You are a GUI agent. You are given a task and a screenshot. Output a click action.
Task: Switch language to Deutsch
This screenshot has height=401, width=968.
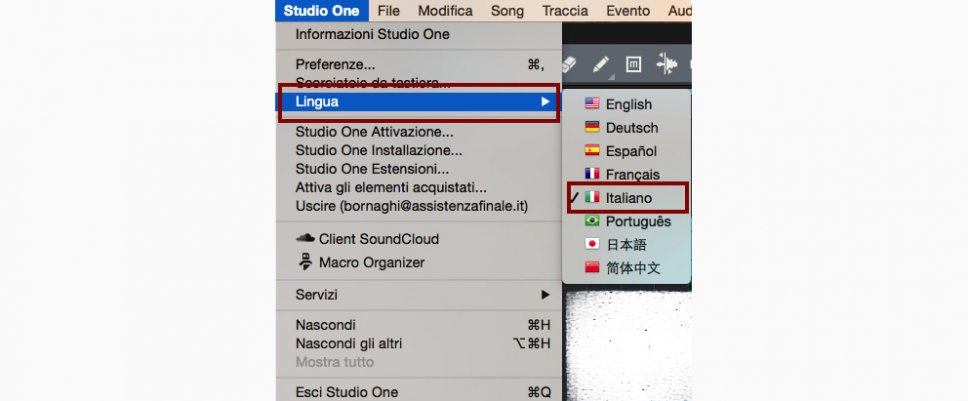click(x=631, y=128)
